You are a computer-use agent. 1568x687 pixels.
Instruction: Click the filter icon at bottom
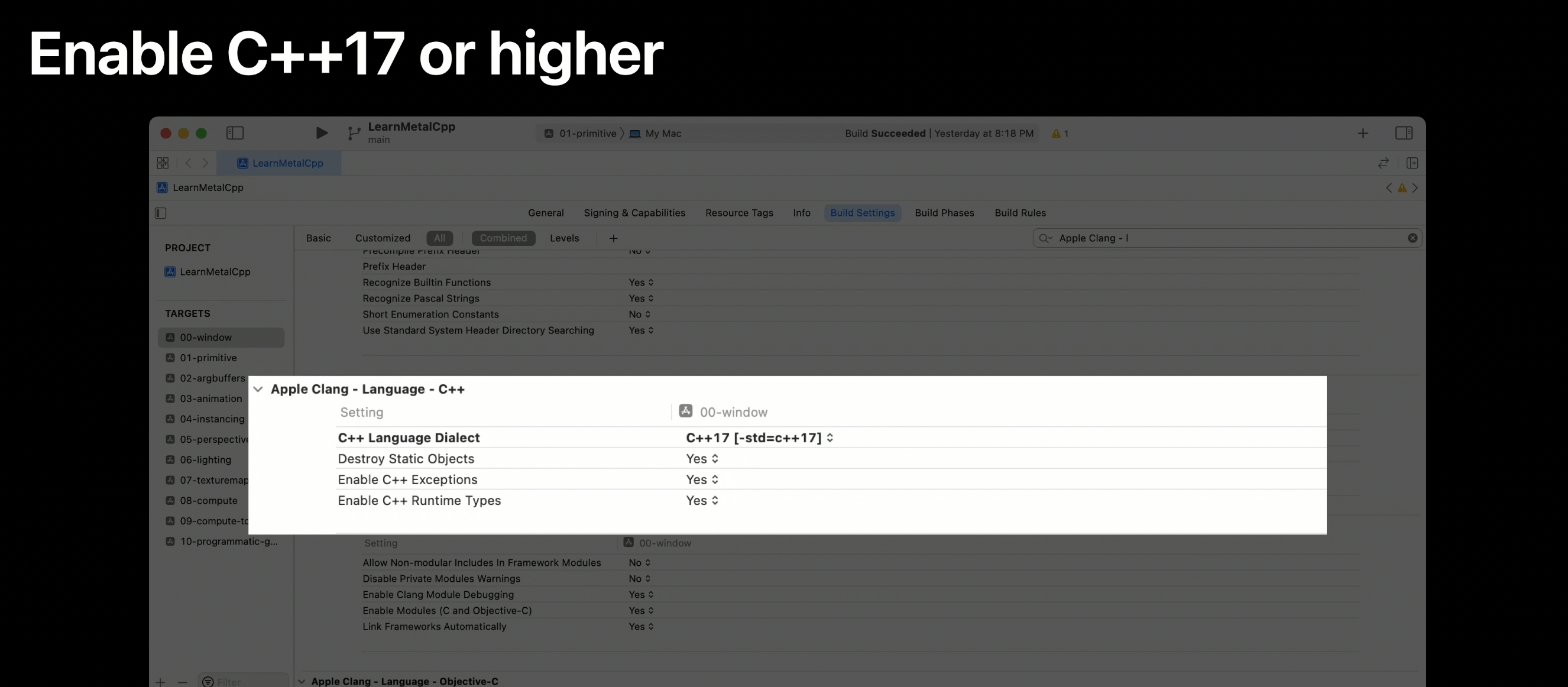coord(208,682)
